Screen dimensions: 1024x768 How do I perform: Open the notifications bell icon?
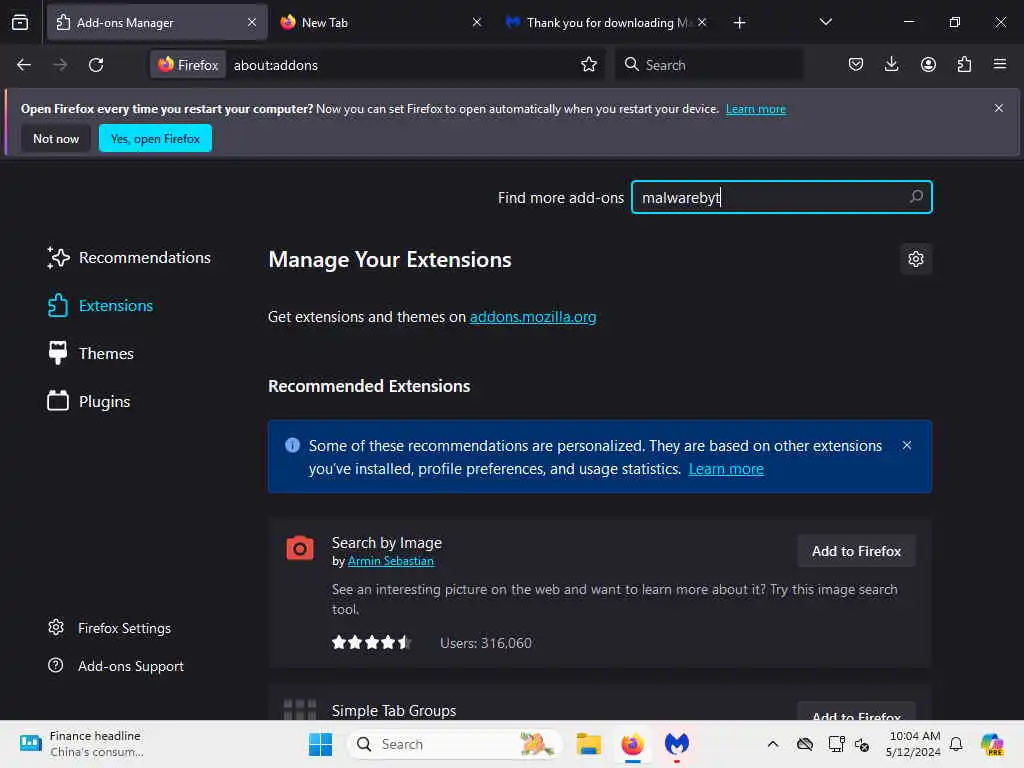(956, 744)
